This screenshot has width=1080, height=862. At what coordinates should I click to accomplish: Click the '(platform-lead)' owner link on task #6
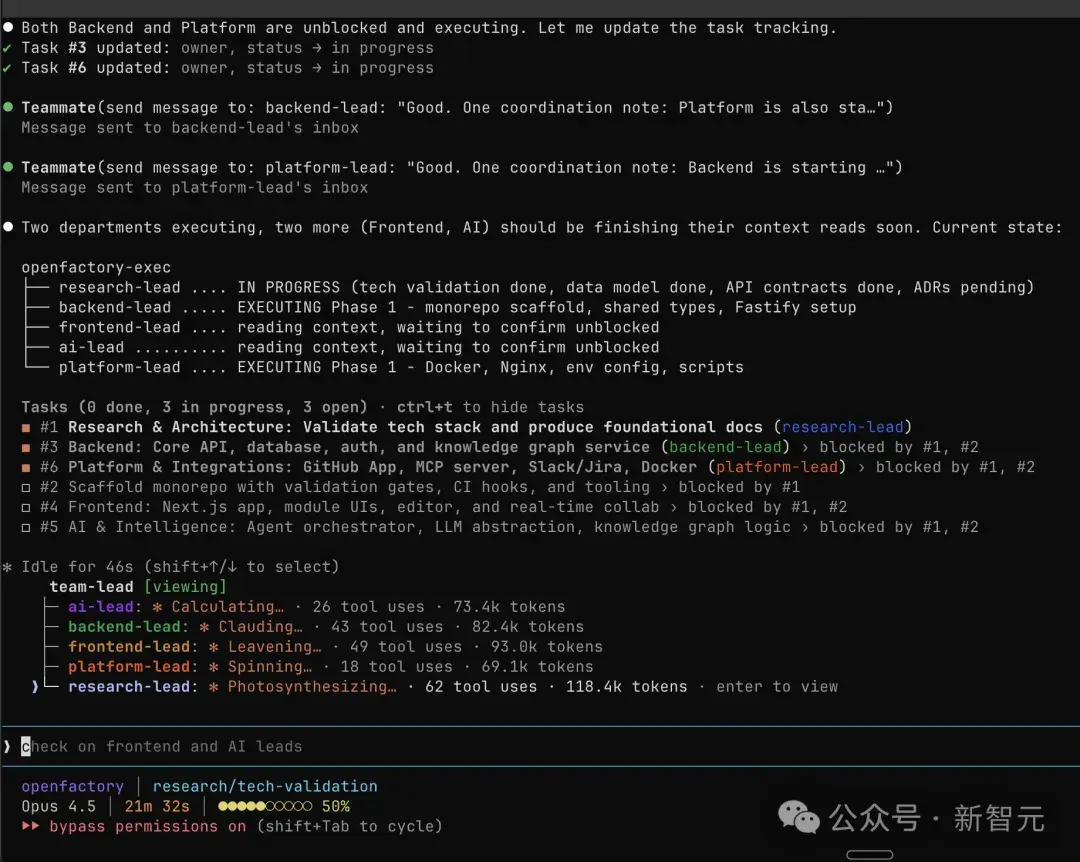(777, 467)
